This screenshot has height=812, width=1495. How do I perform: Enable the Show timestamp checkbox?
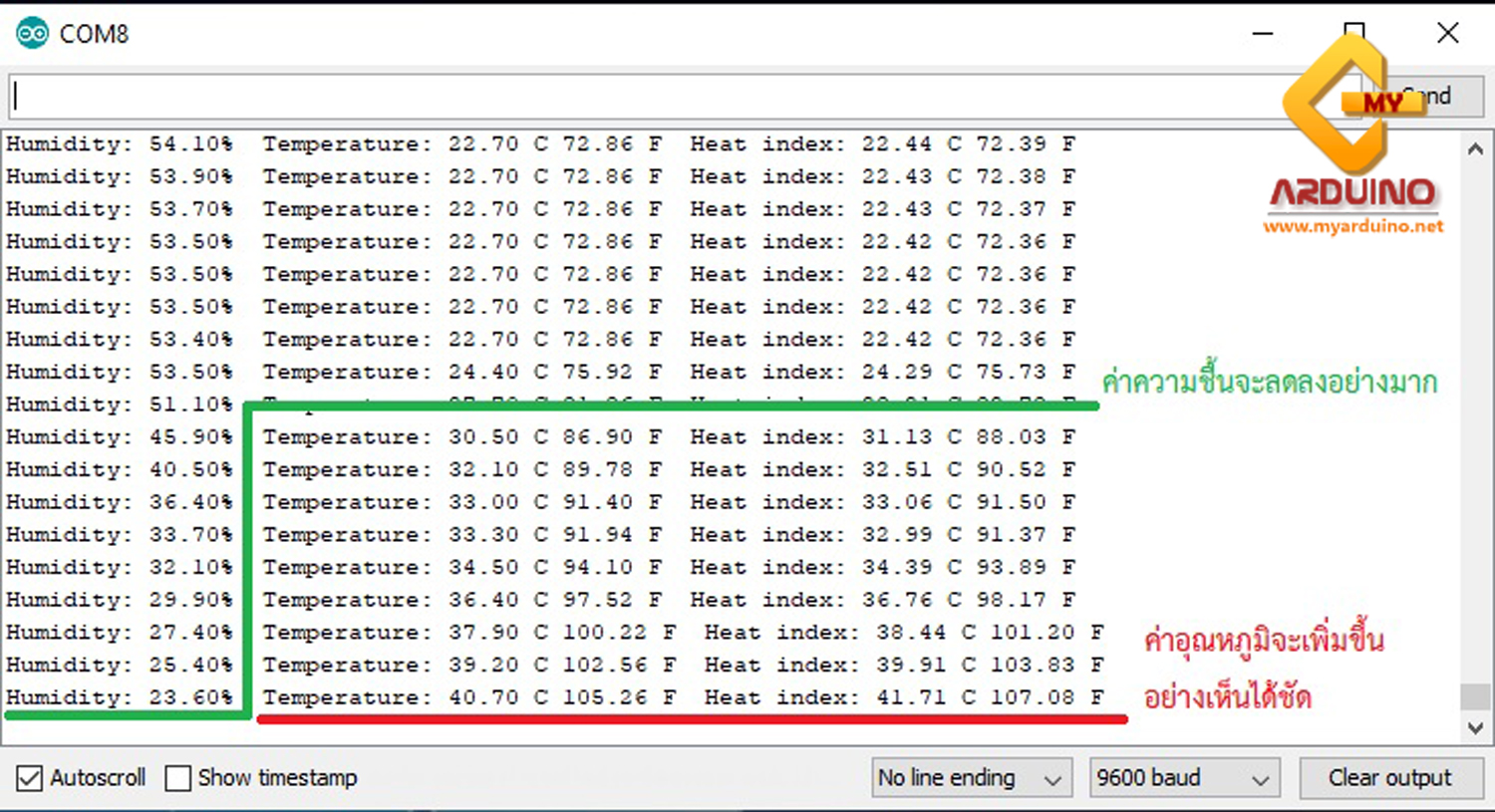pyautogui.click(x=178, y=778)
